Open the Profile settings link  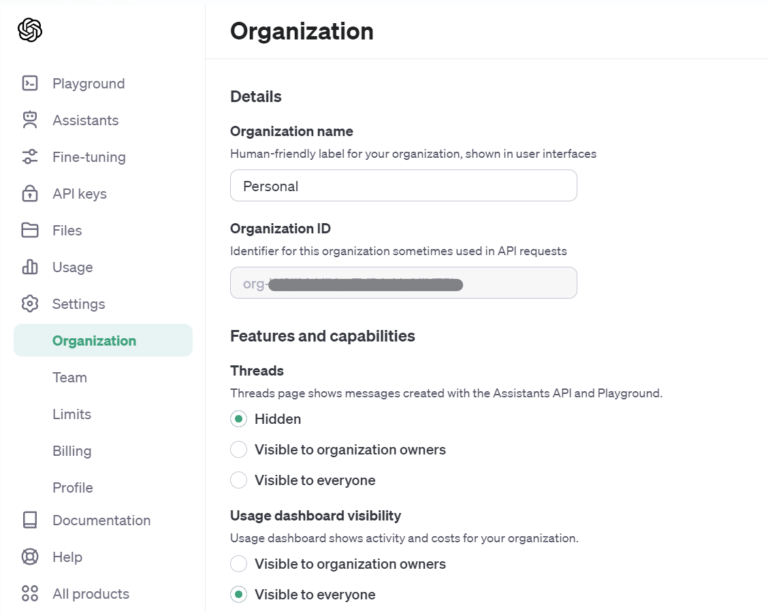point(73,488)
